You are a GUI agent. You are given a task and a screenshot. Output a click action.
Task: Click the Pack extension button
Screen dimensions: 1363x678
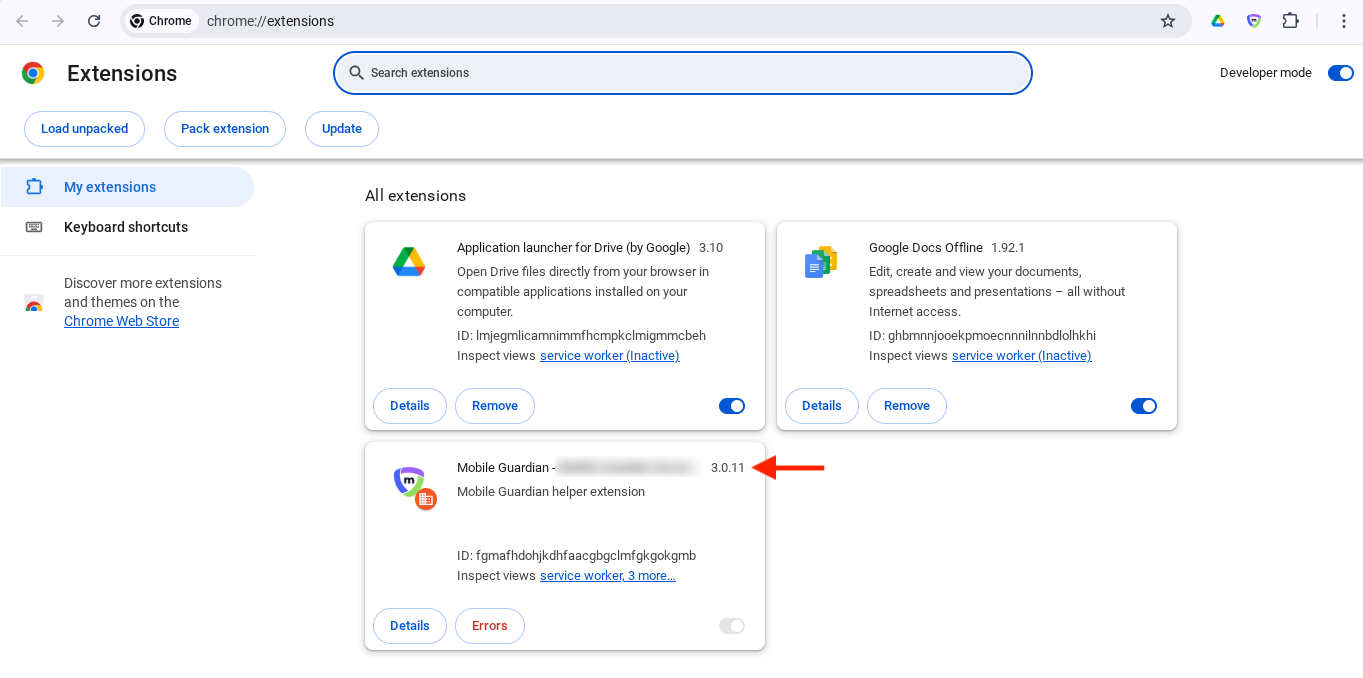(225, 129)
